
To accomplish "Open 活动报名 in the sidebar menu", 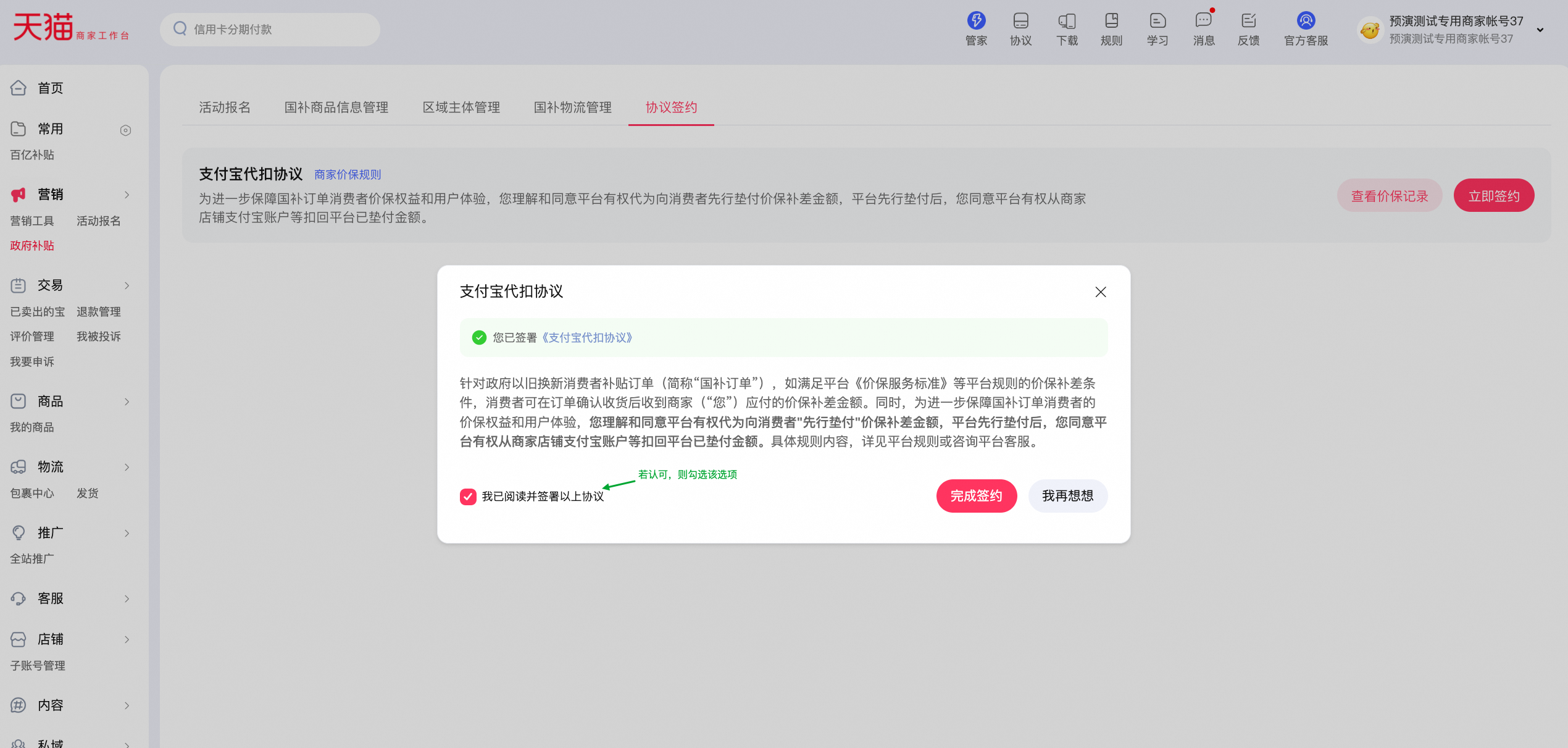I will coord(99,221).
